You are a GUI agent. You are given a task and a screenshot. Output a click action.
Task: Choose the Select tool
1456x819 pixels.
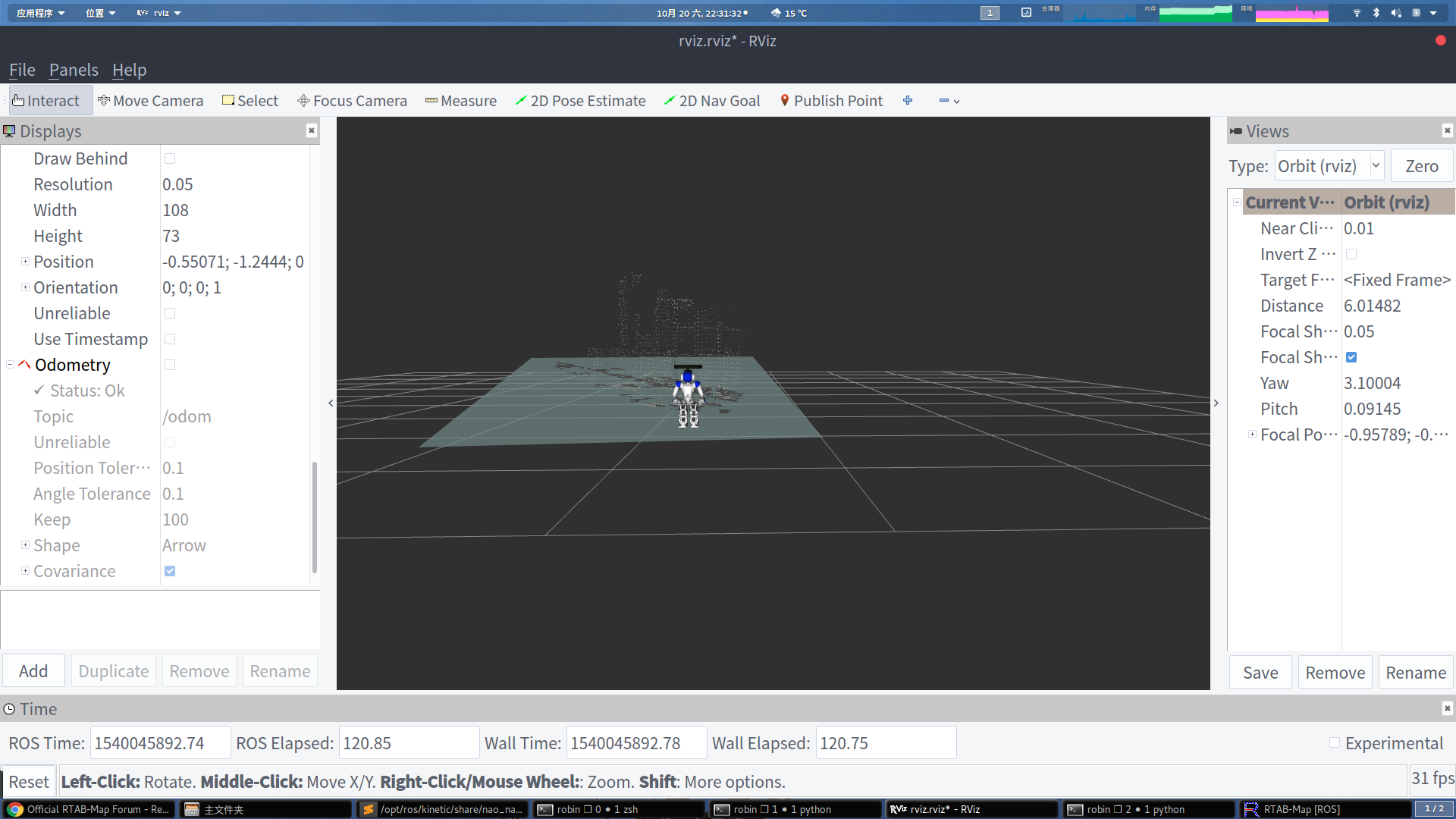click(249, 101)
